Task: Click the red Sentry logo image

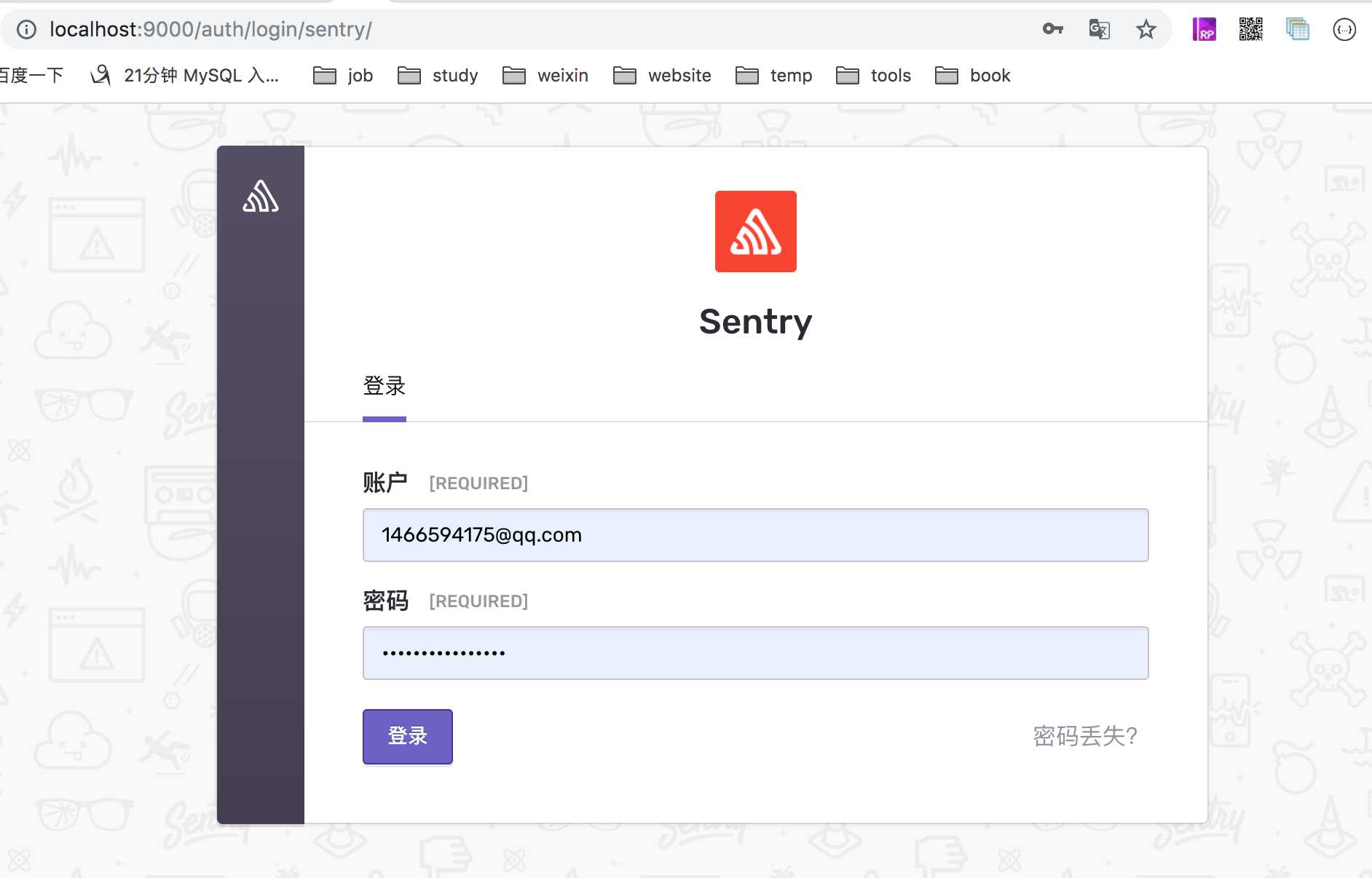Action: 756,232
